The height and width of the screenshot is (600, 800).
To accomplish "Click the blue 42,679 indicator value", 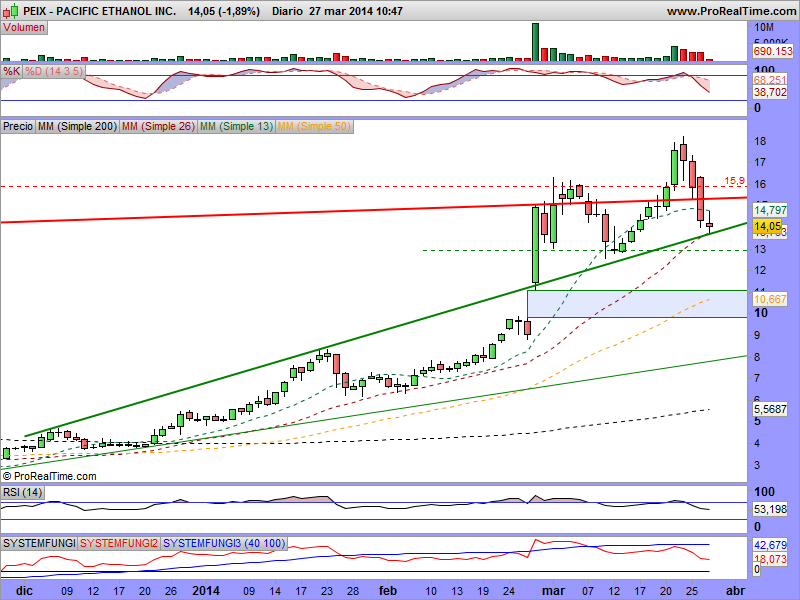I will (x=770, y=545).
